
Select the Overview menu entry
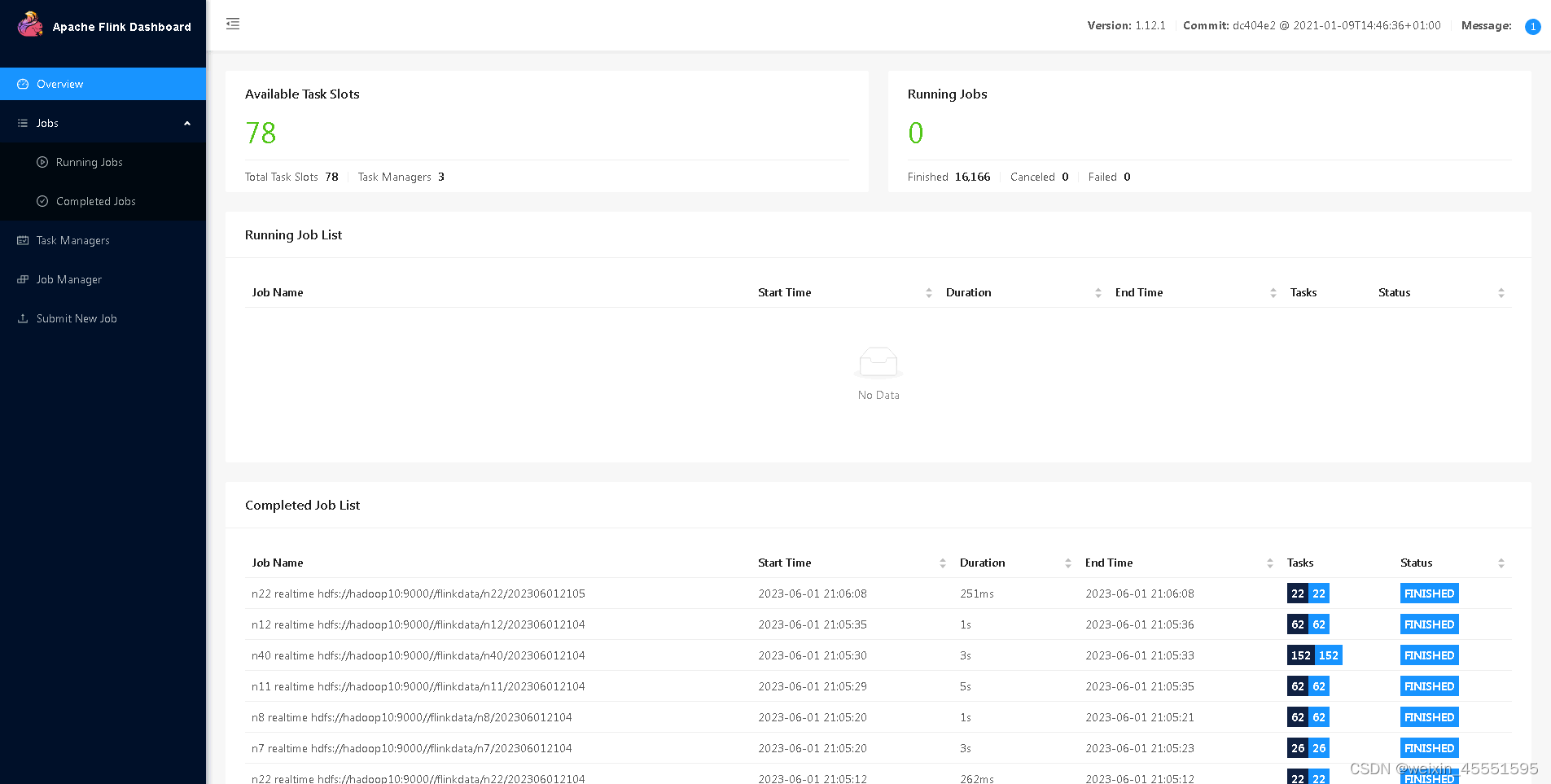coord(59,83)
